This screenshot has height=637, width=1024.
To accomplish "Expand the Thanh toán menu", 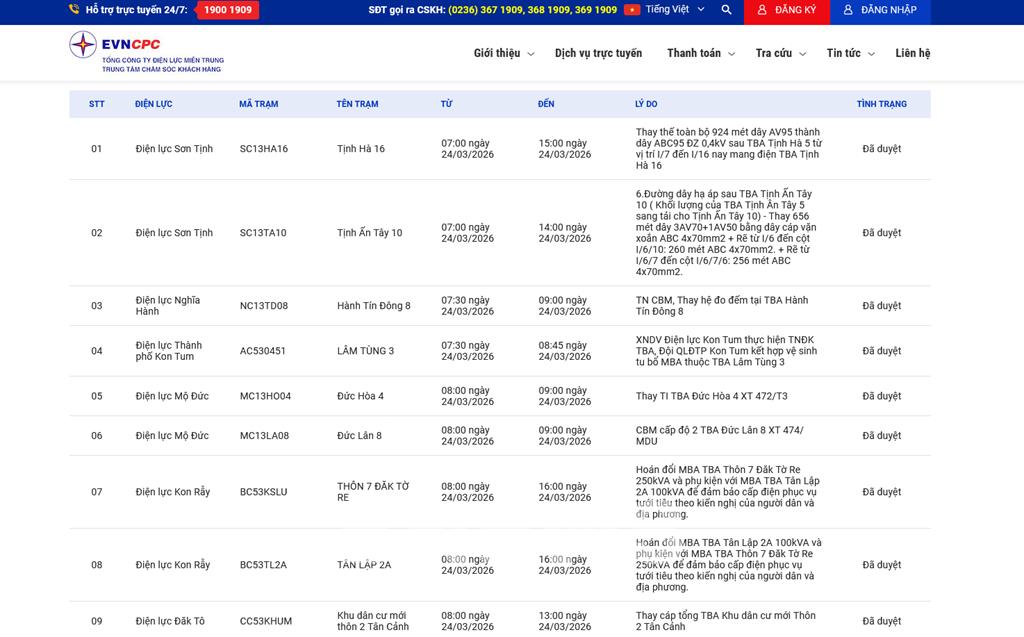I will [x=700, y=53].
